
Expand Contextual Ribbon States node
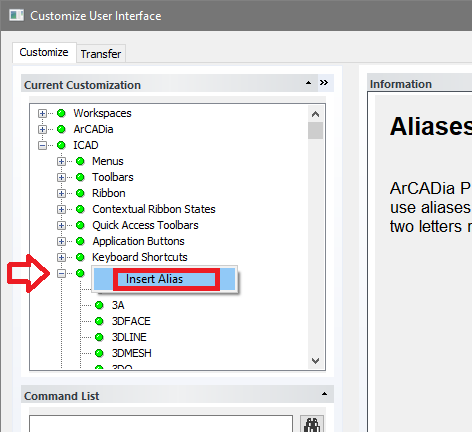click(61, 209)
